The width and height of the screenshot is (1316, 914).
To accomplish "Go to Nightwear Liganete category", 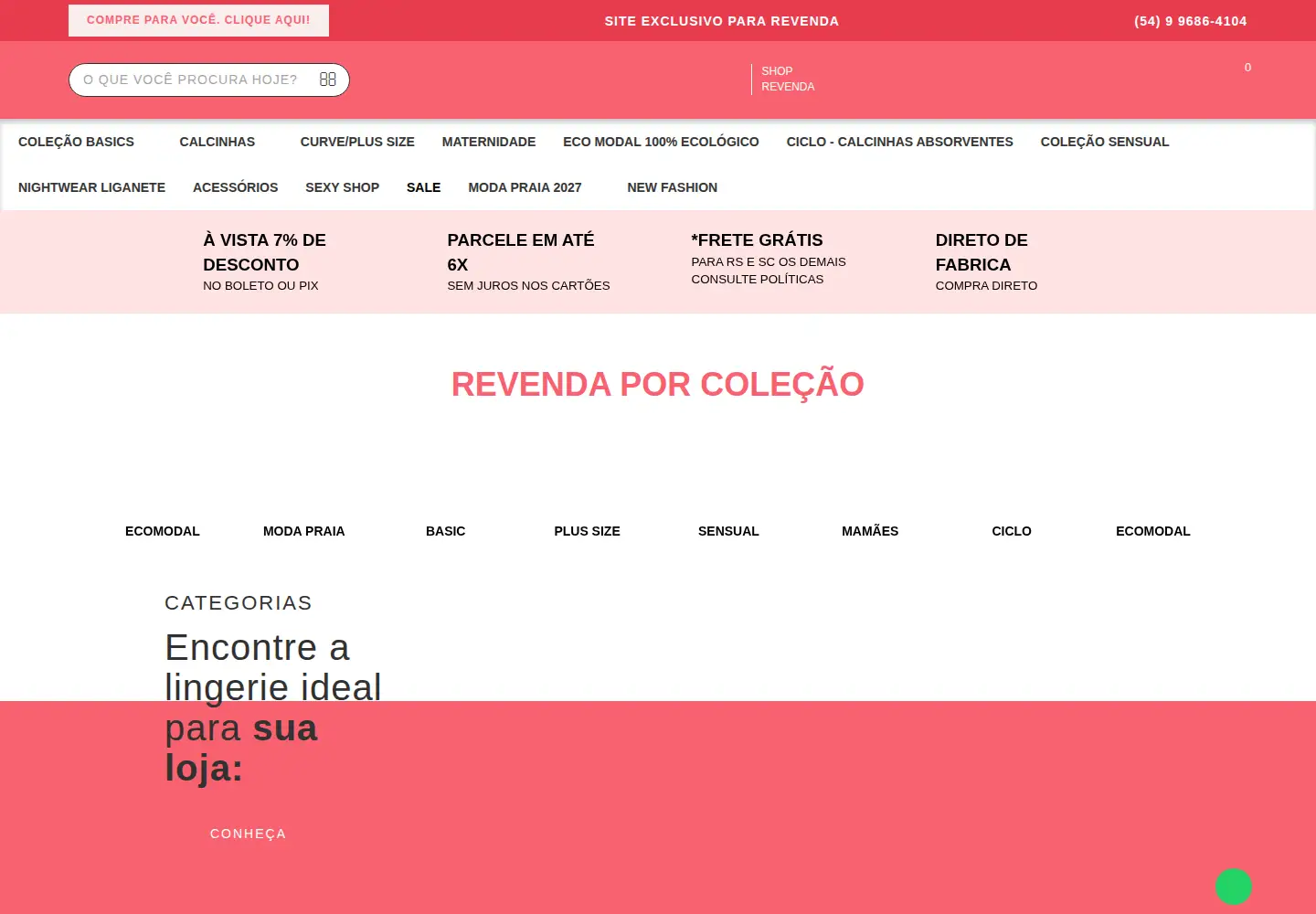I will pos(91,187).
